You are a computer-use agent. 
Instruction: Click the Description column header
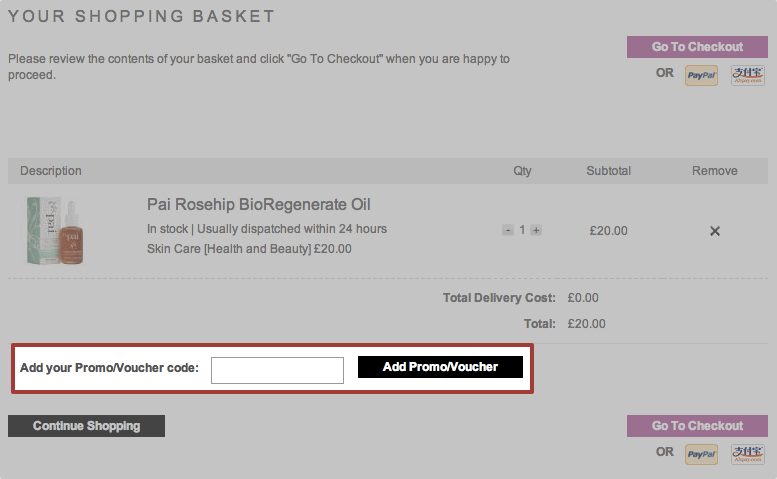coord(51,171)
